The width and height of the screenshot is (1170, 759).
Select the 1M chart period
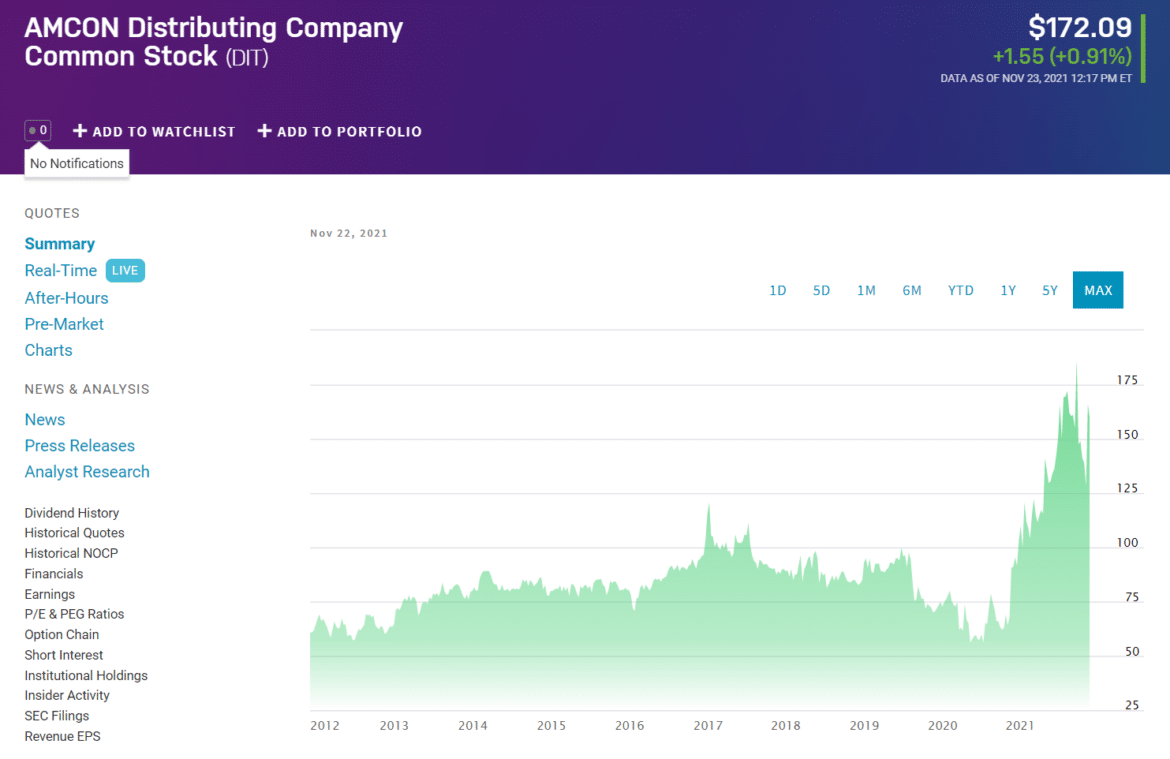point(866,290)
